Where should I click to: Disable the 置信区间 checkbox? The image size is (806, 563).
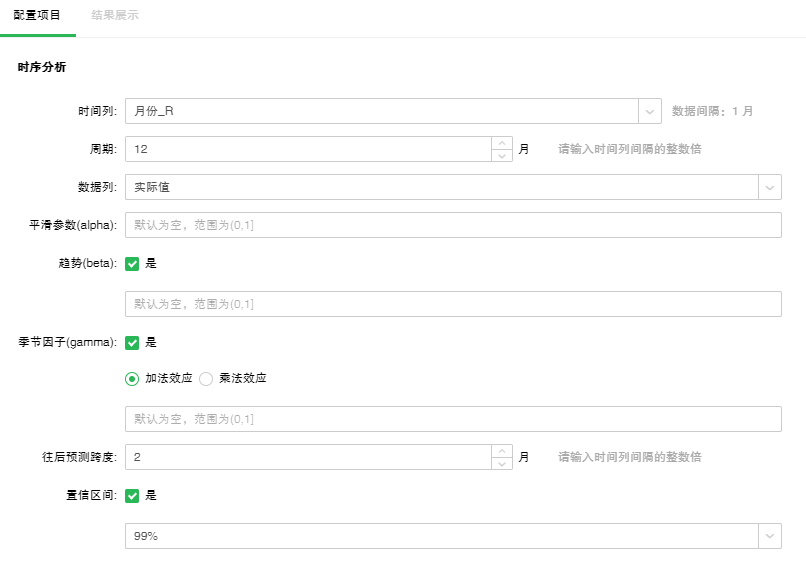point(132,495)
